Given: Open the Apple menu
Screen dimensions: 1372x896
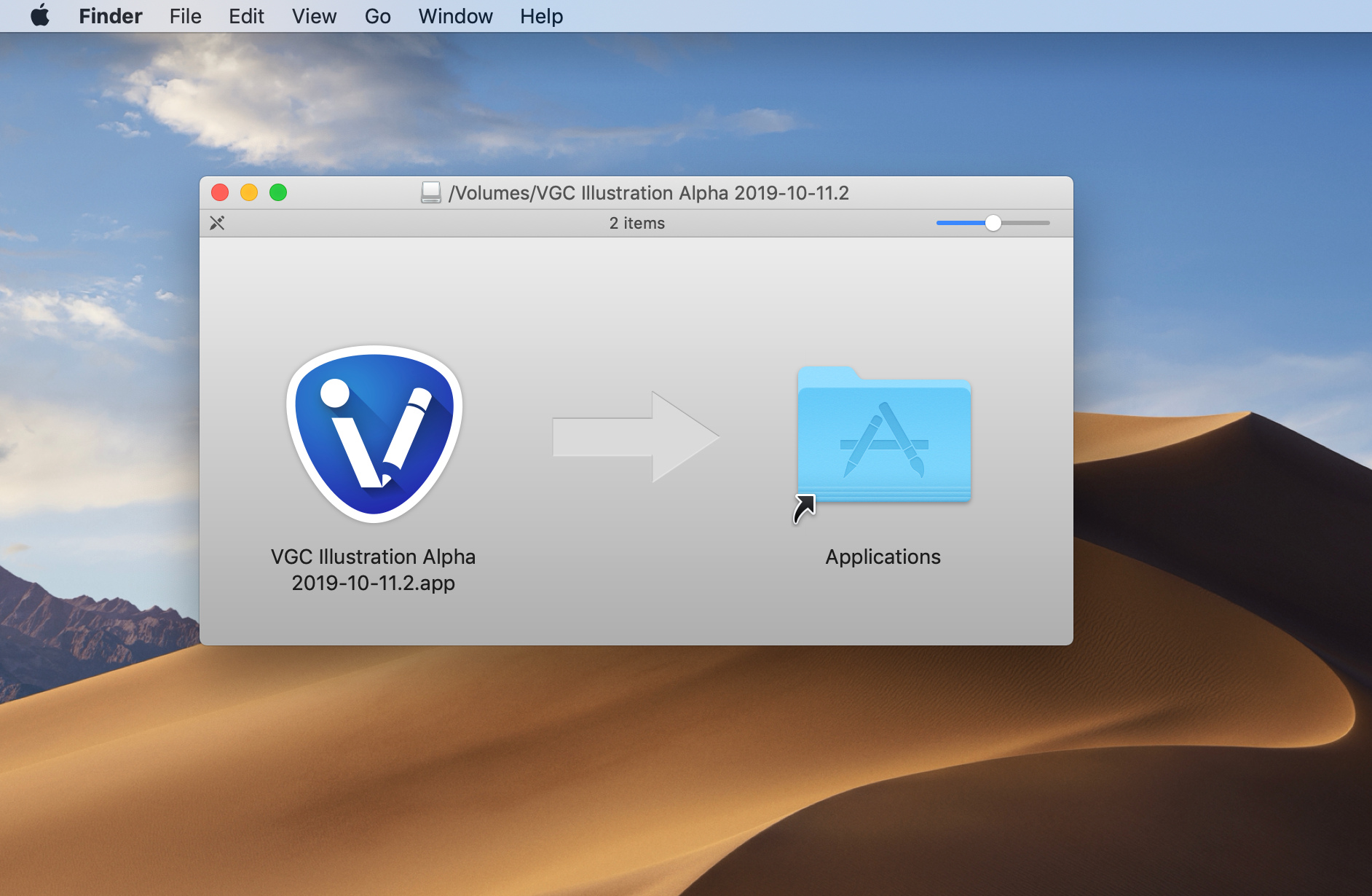Looking at the screenshot, I should coord(40,16).
